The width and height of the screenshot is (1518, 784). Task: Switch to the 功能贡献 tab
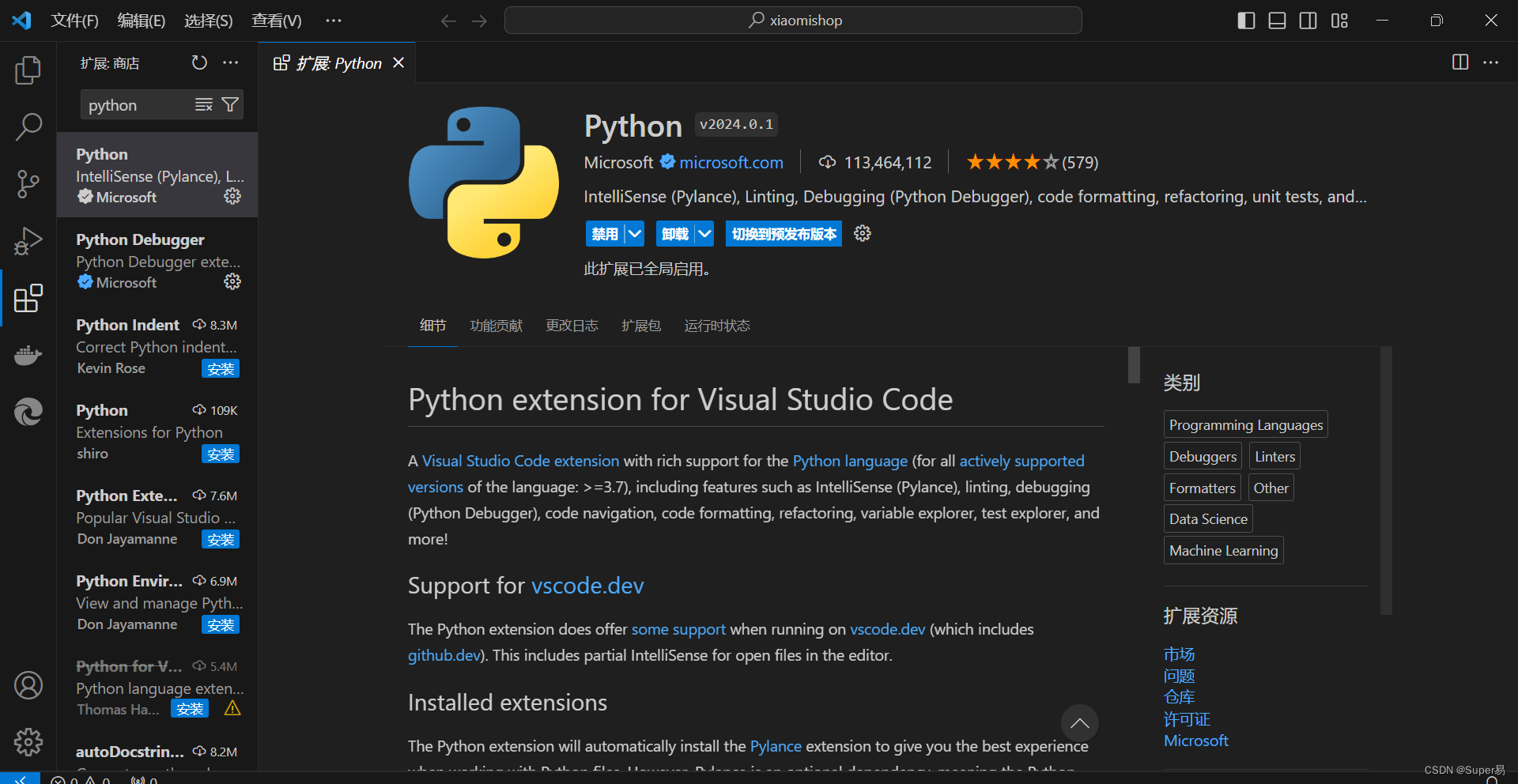click(x=496, y=325)
